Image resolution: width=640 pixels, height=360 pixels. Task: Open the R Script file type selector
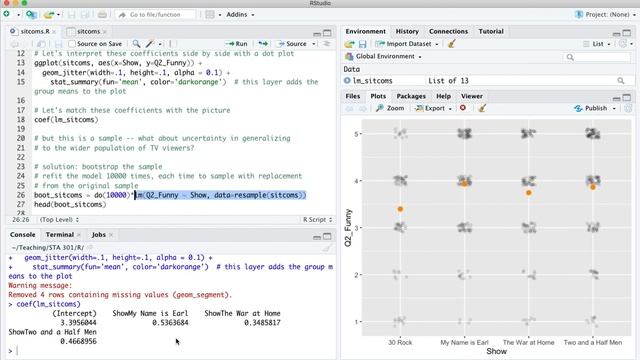pyautogui.click(x=317, y=220)
